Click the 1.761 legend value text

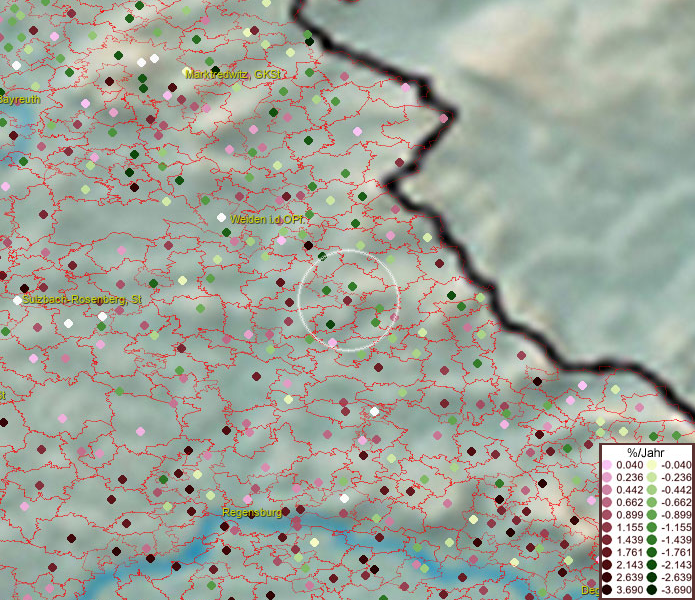click(629, 552)
